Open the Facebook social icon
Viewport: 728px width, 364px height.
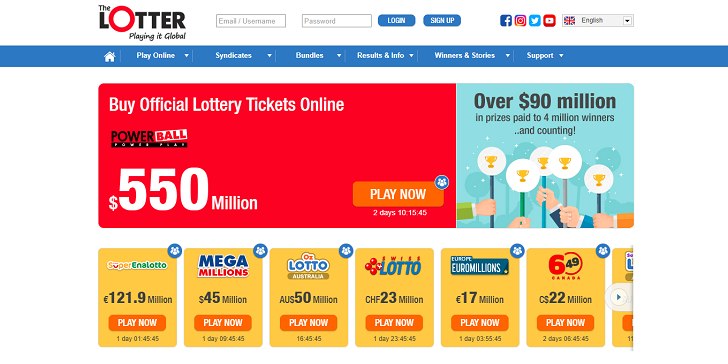tap(506, 21)
